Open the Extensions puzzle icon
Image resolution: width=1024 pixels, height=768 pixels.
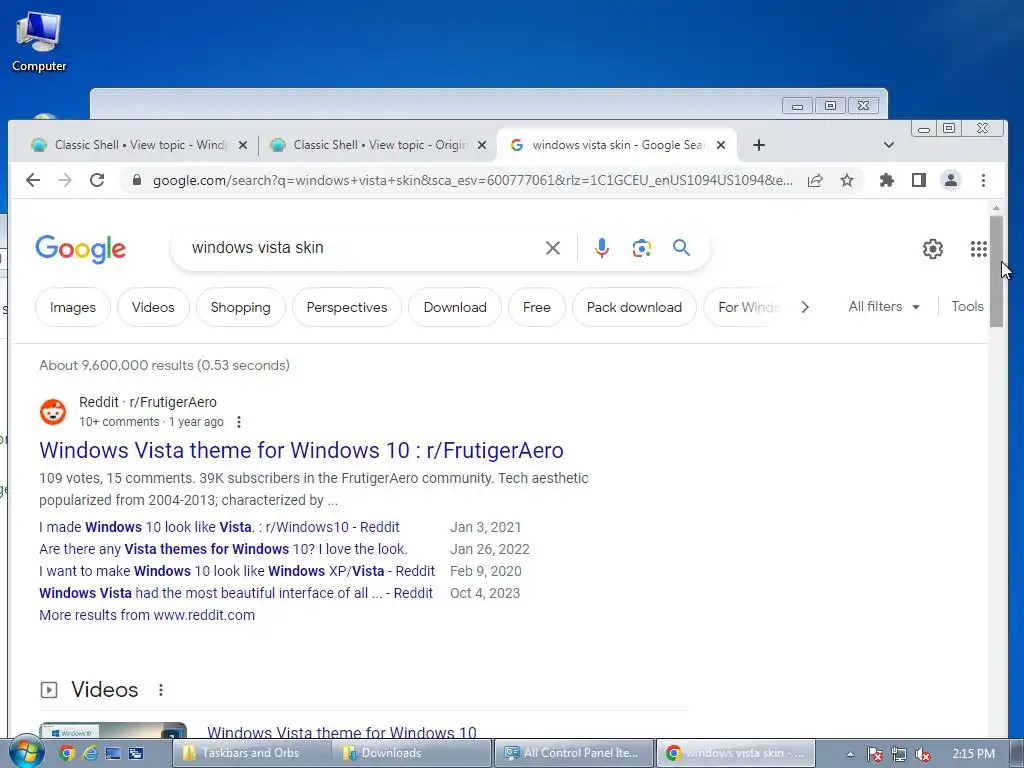pyautogui.click(x=887, y=180)
